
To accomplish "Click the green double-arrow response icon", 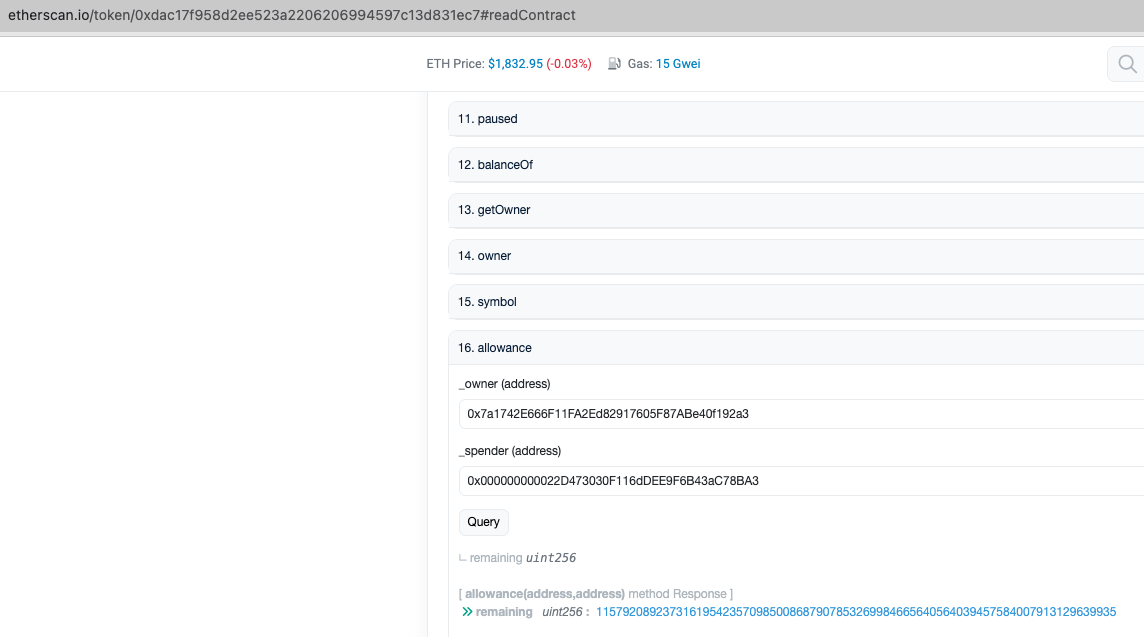I will [467, 611].
